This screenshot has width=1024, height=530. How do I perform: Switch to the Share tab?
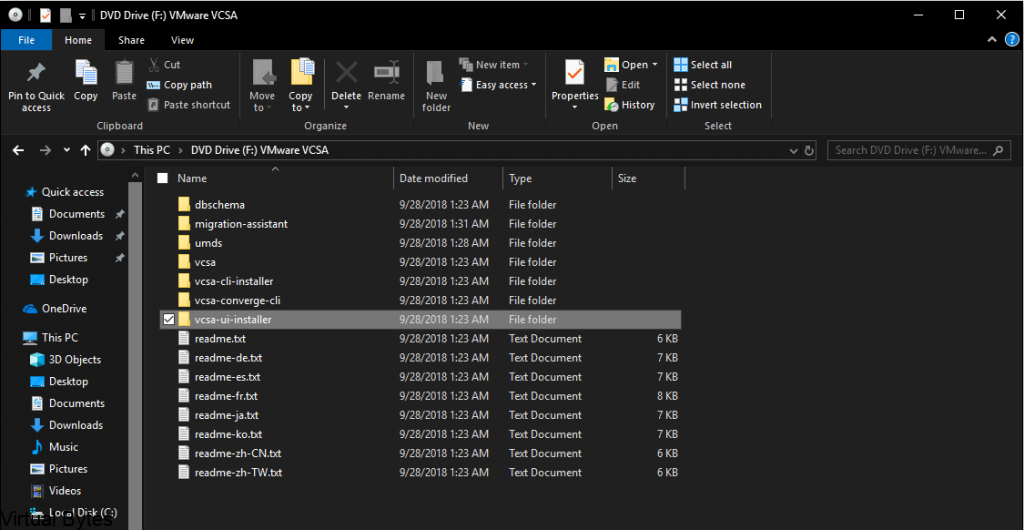point(131,40)
